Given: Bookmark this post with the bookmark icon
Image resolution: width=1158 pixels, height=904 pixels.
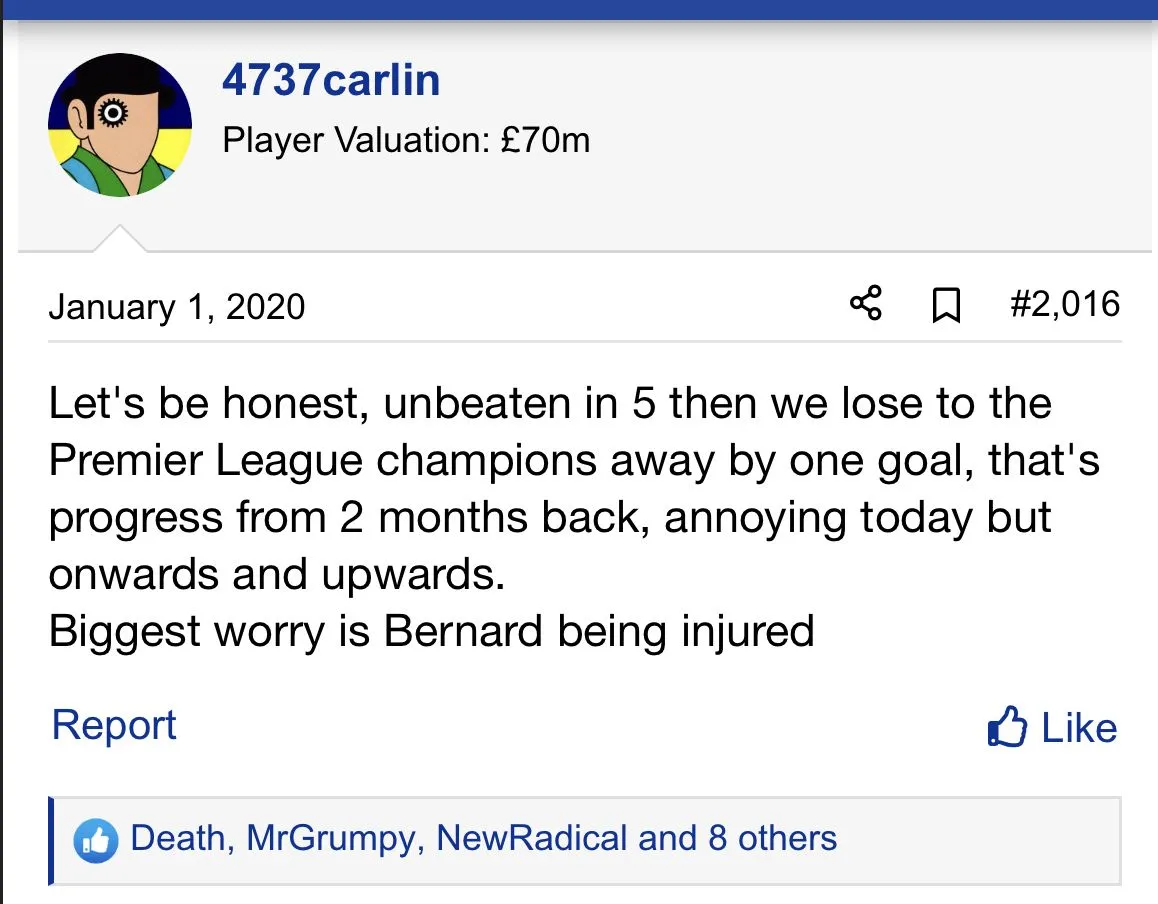Looking at the screenshot, I should (945, 305).
